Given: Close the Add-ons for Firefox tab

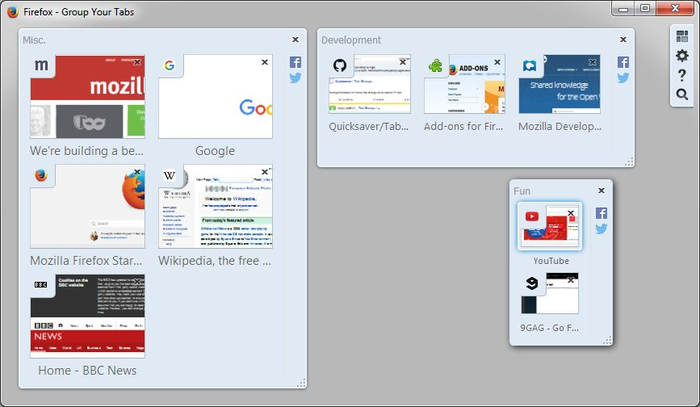Looking at the screenshot, I should coord(497,62).
